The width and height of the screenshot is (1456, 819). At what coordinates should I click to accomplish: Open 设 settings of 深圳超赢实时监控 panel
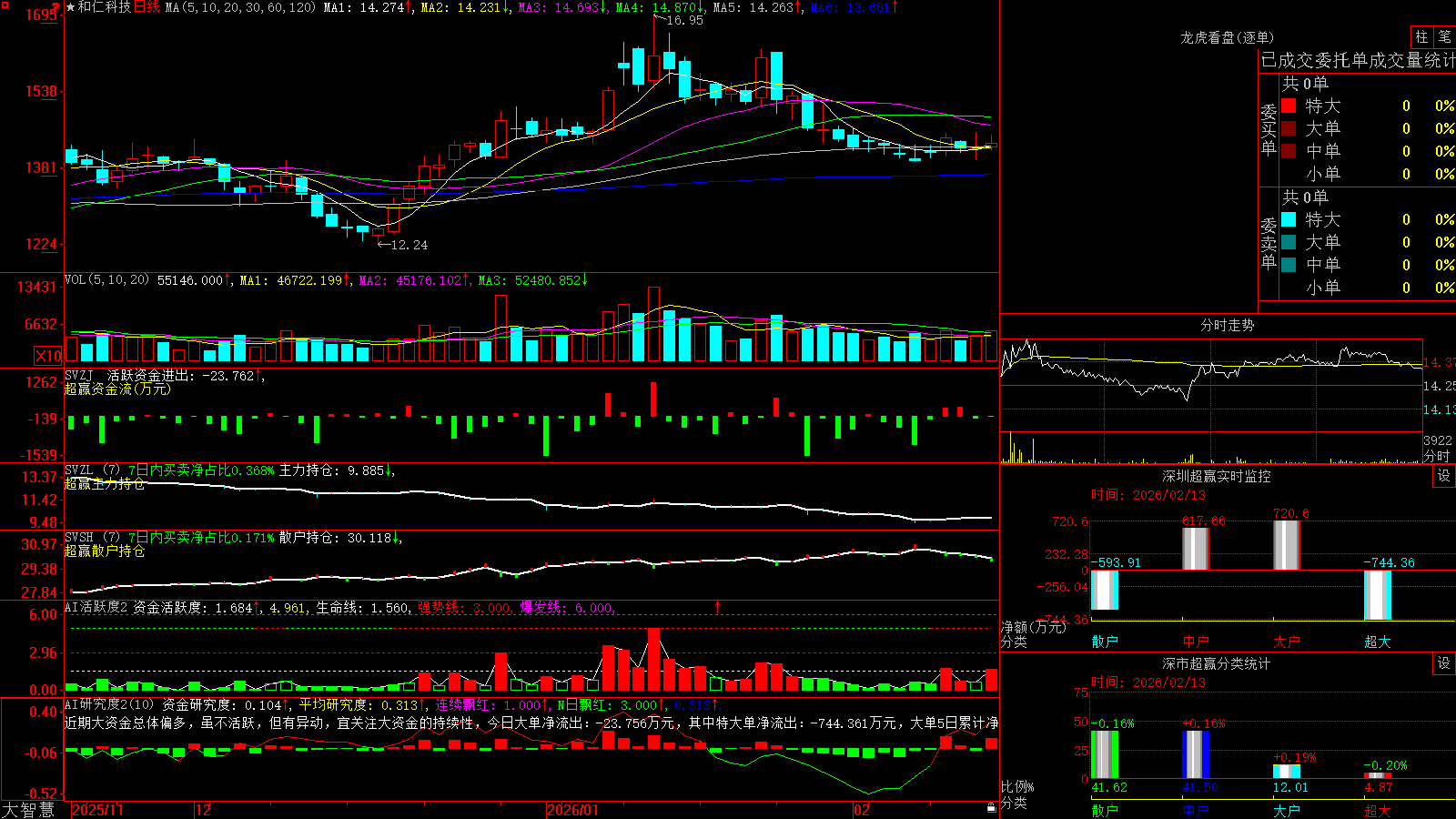point(1444,476)
